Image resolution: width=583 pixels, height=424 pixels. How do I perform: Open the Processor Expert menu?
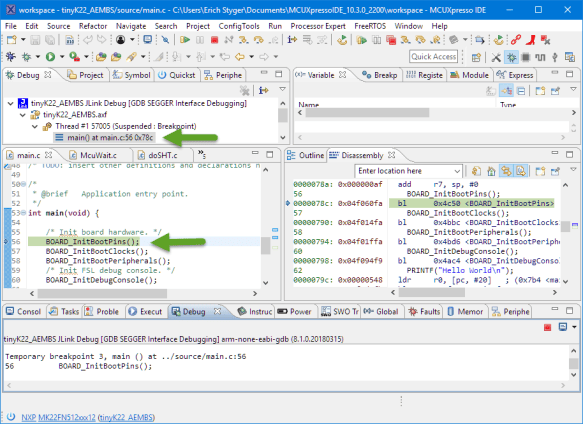318,26
